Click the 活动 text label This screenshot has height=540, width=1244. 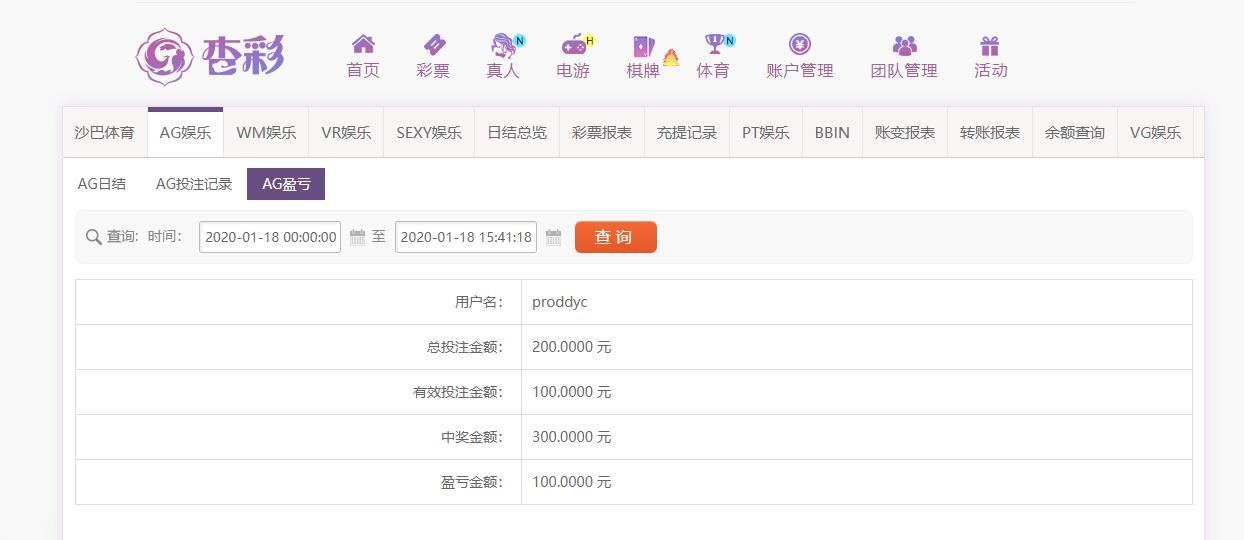pos(991,71)
